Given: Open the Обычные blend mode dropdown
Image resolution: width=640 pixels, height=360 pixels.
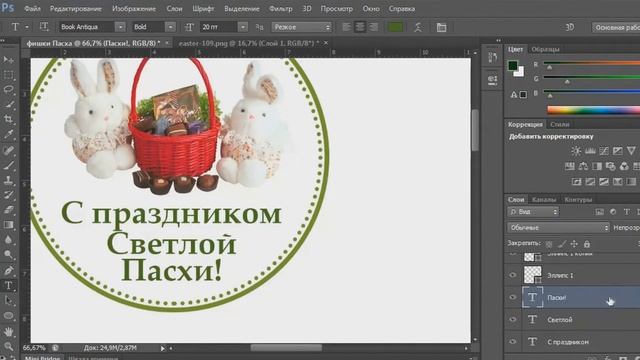Looking at the screenshot, I should click(x=558, y=227).
